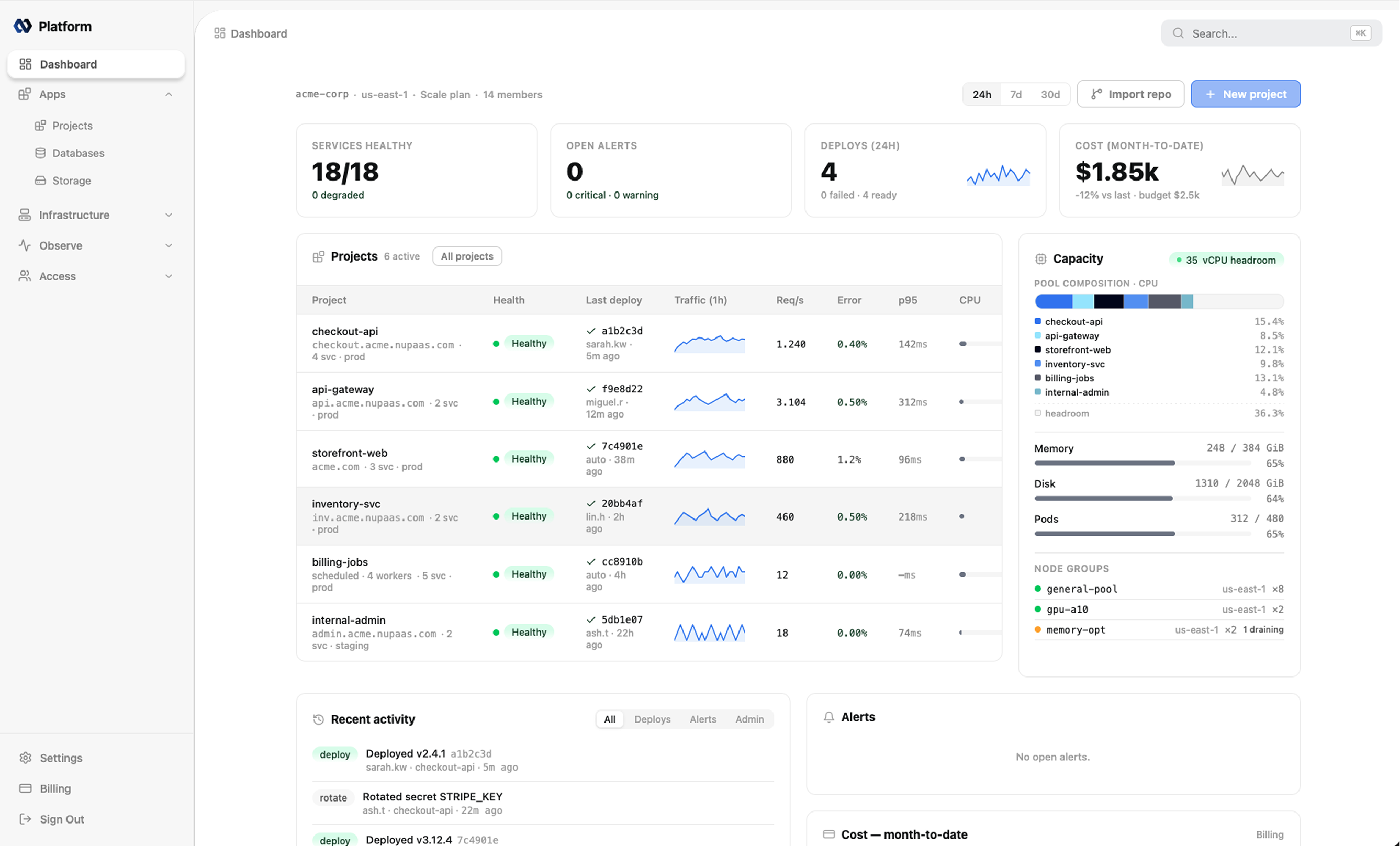Select the 30d time range

point(1050,94)
